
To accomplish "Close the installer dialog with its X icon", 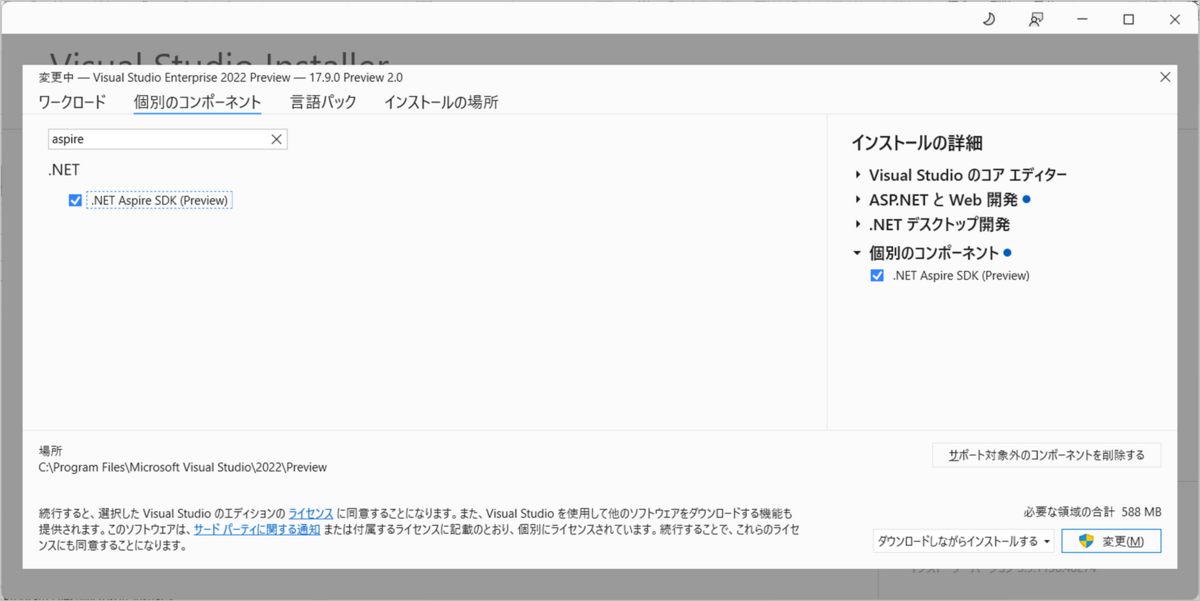I will click(x=1164, y=76).
